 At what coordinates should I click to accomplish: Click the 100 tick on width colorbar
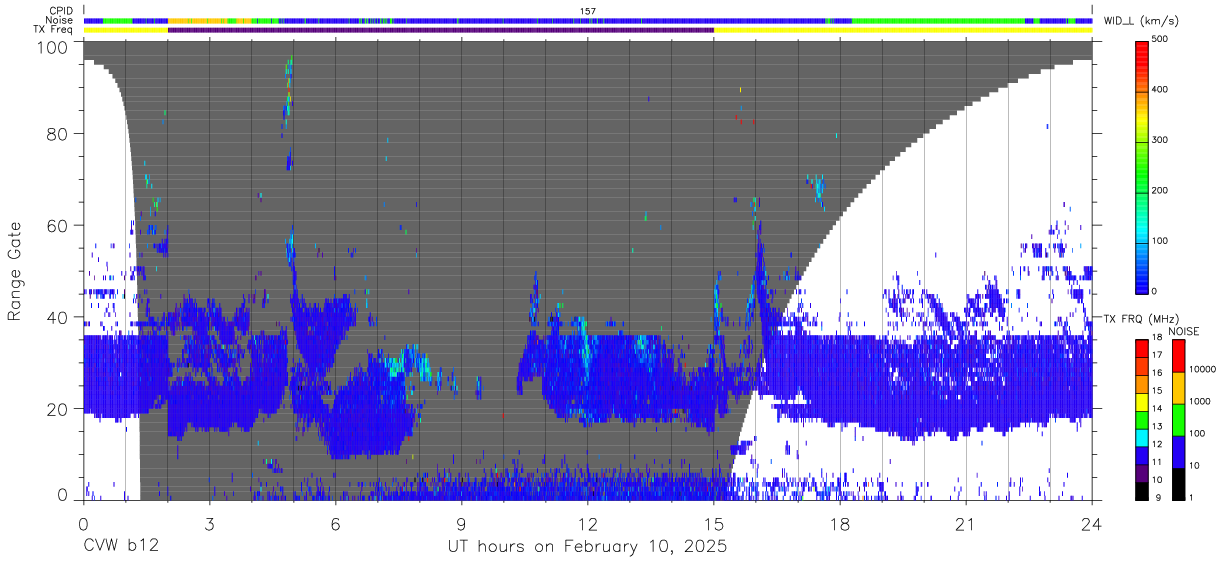tap(1160, 241)
